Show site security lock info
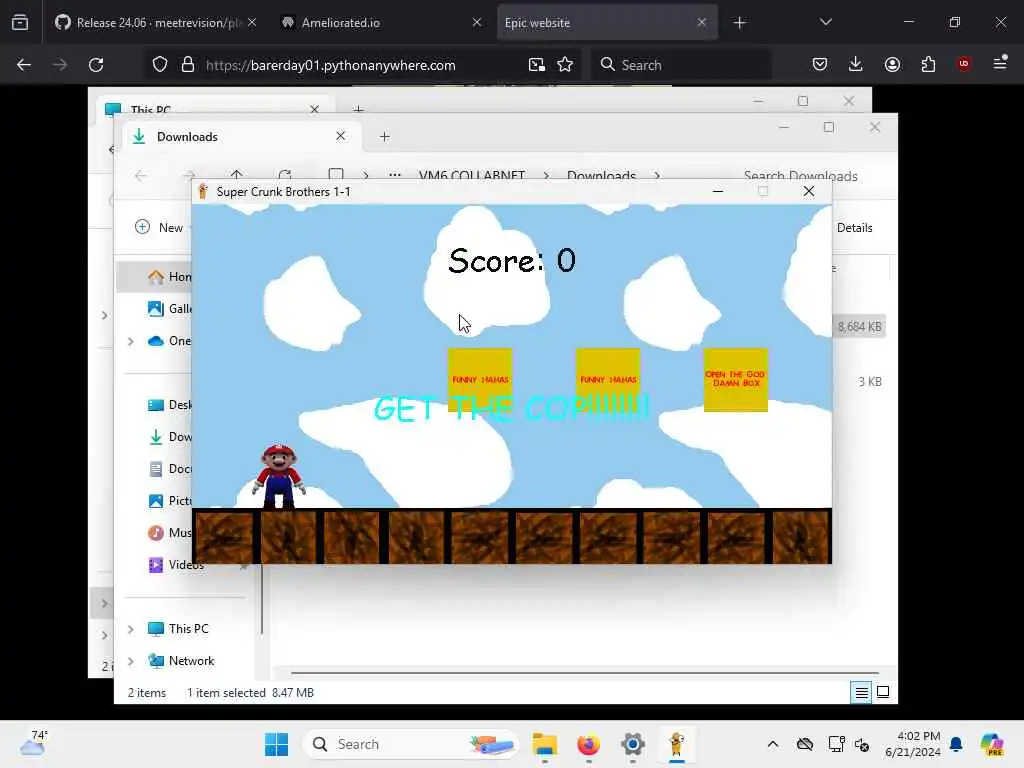 [188, 65]
